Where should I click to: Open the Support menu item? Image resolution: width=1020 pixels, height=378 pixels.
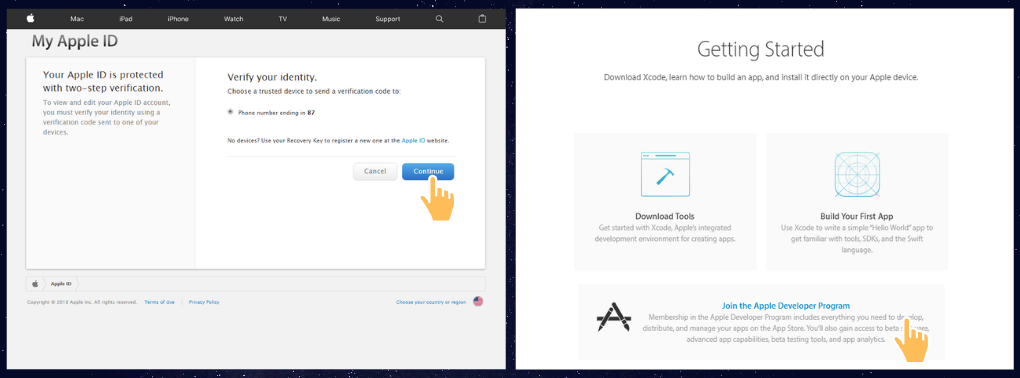(x=388, y=19)
